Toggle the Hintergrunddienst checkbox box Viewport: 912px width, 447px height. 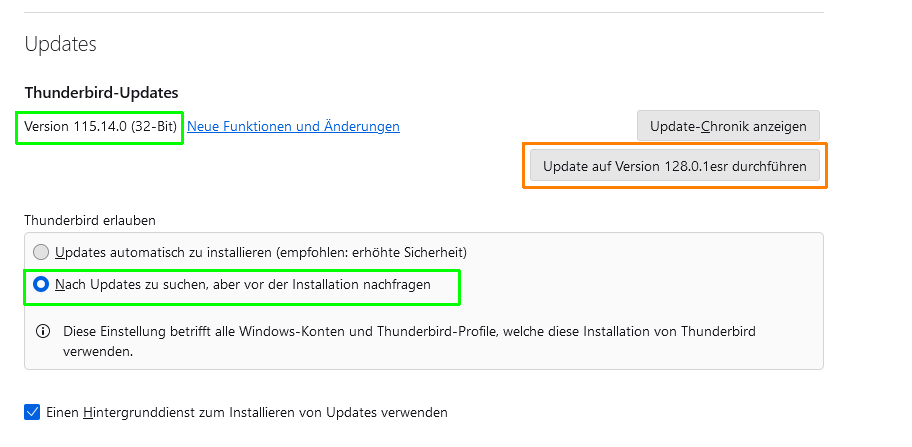32,412
